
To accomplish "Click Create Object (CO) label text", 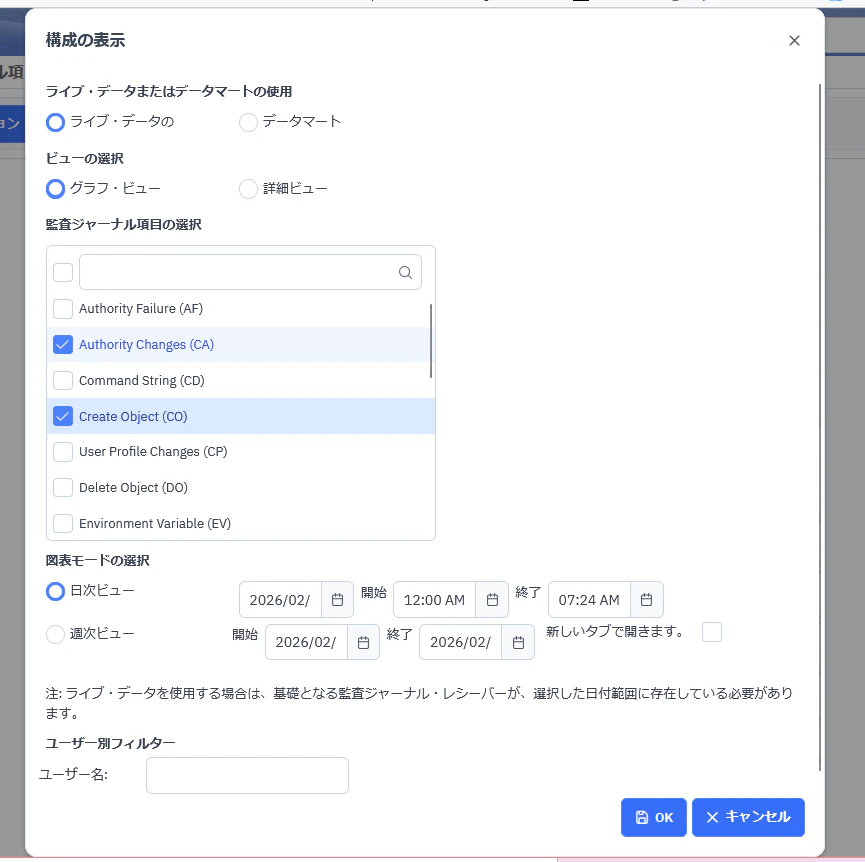I will (133, 416).
